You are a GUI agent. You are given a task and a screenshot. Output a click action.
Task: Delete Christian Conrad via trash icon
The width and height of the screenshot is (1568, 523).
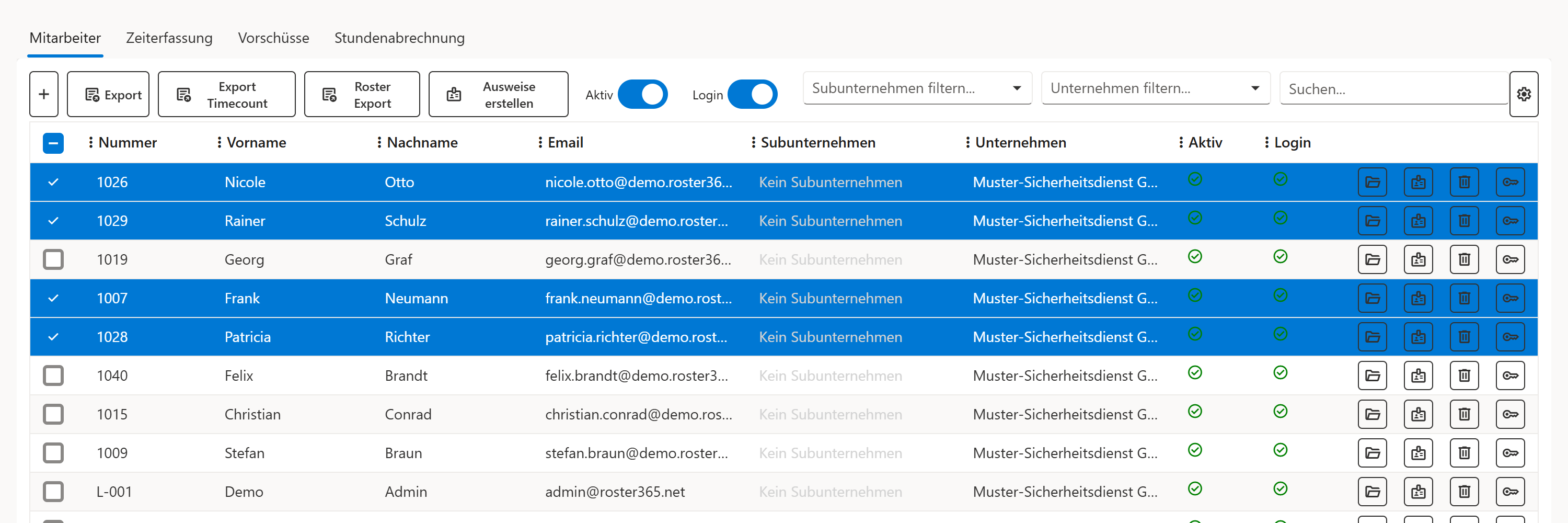pos(1464,414)
